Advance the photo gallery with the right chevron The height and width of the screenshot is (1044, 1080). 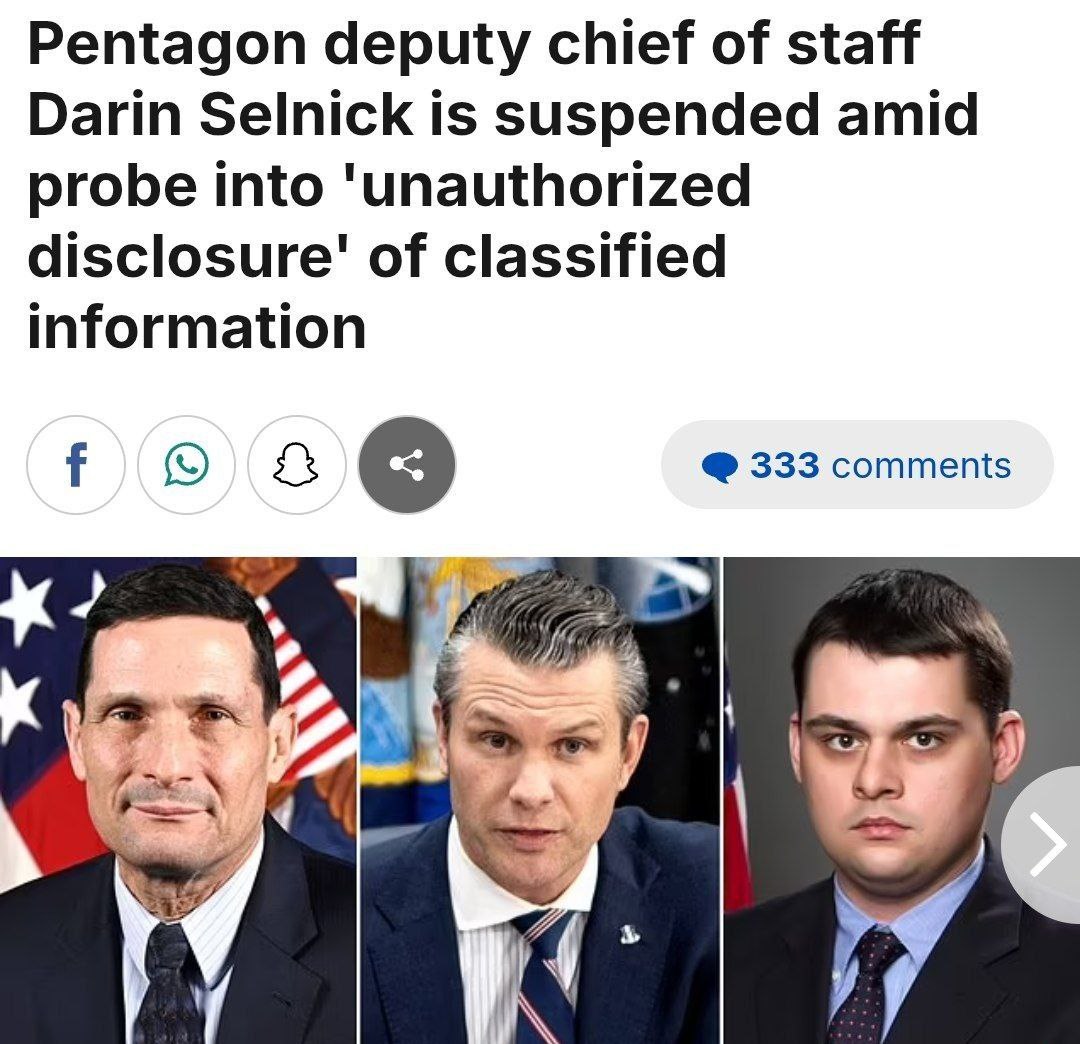[1048, 844]
